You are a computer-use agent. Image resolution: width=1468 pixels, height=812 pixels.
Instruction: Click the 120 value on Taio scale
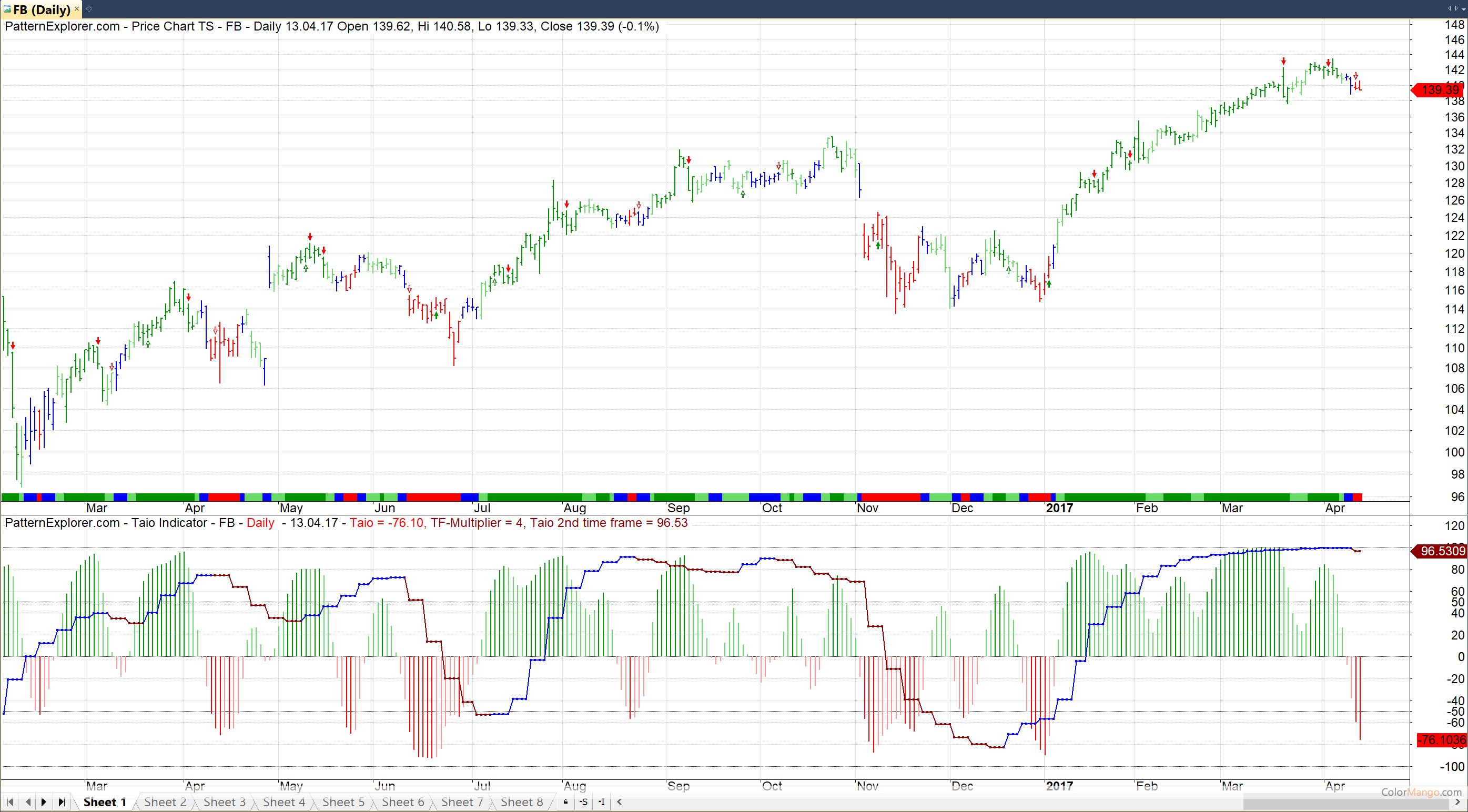(1454, 525)
